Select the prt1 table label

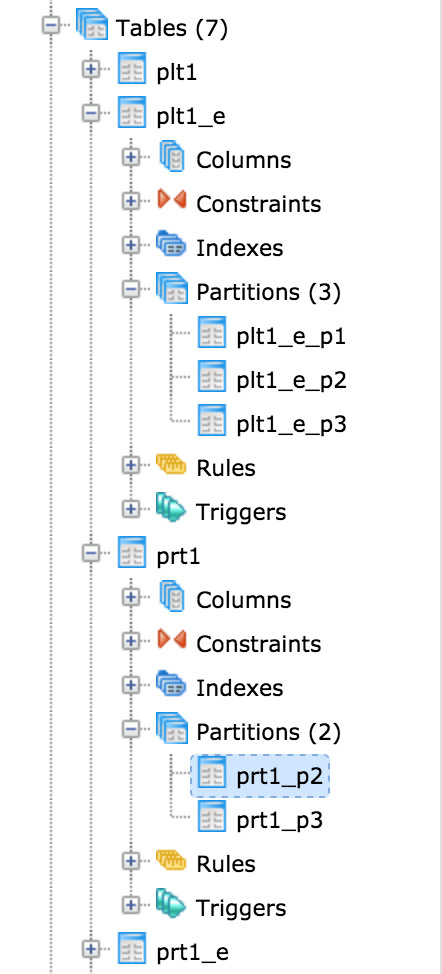tap(178, 556)
